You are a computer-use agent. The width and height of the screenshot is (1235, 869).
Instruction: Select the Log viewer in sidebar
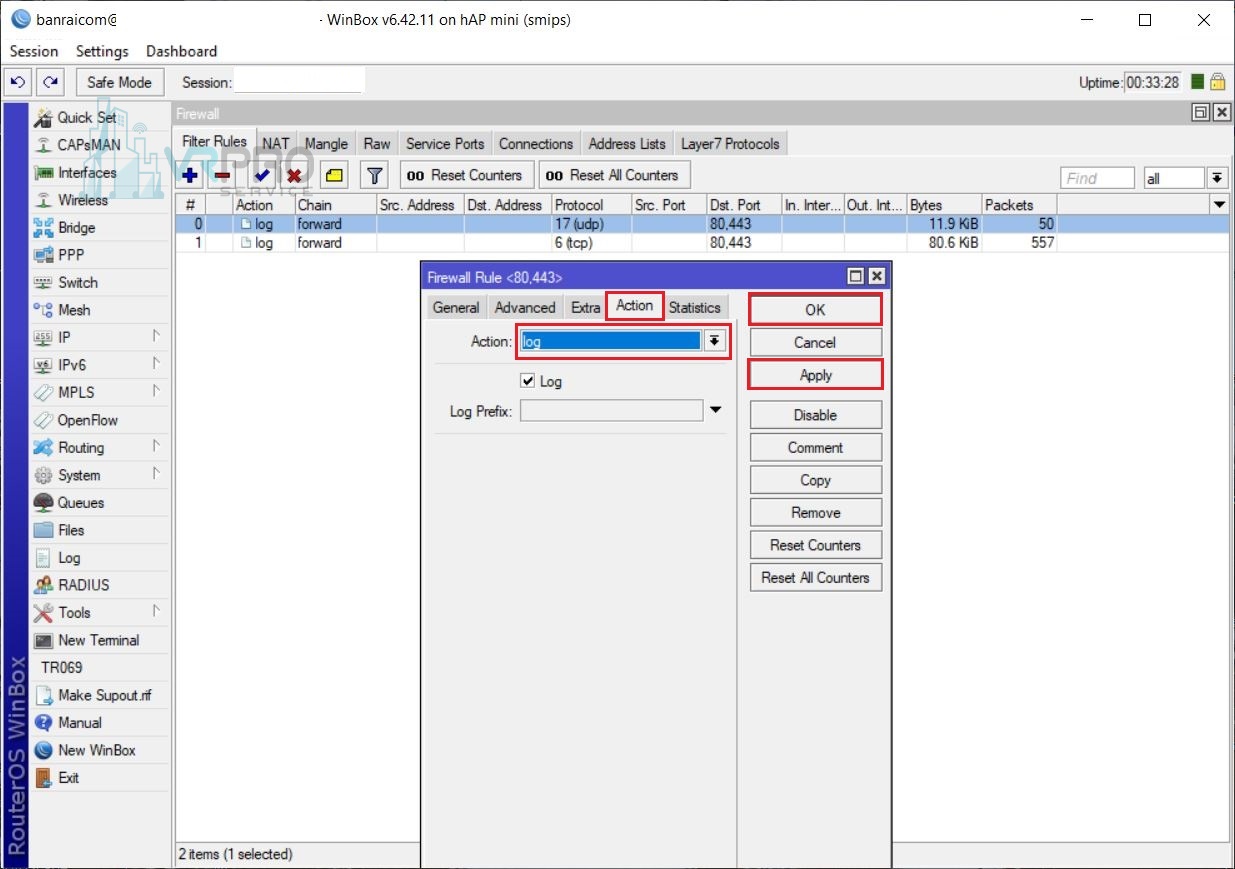pos(69,557)
